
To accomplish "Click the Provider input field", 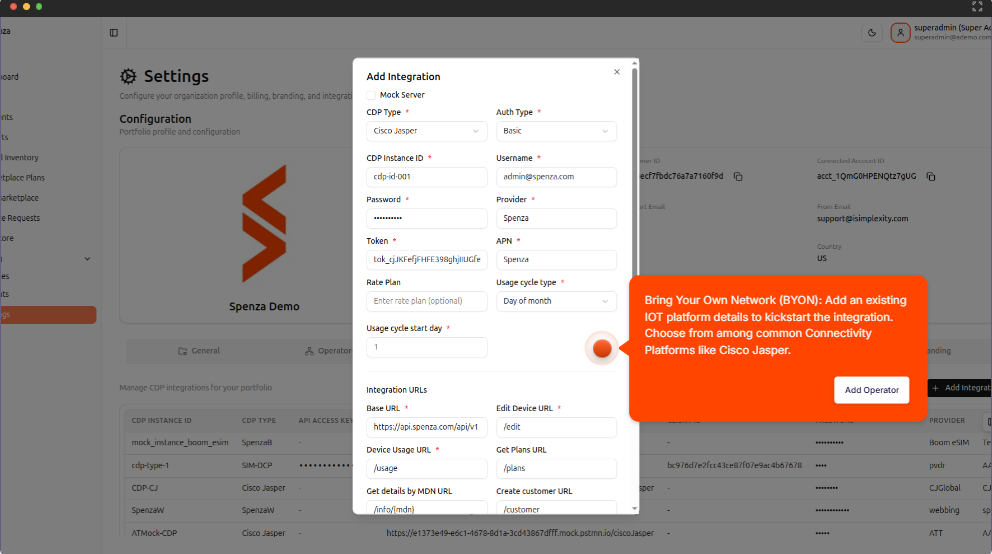I will [556, 218].
